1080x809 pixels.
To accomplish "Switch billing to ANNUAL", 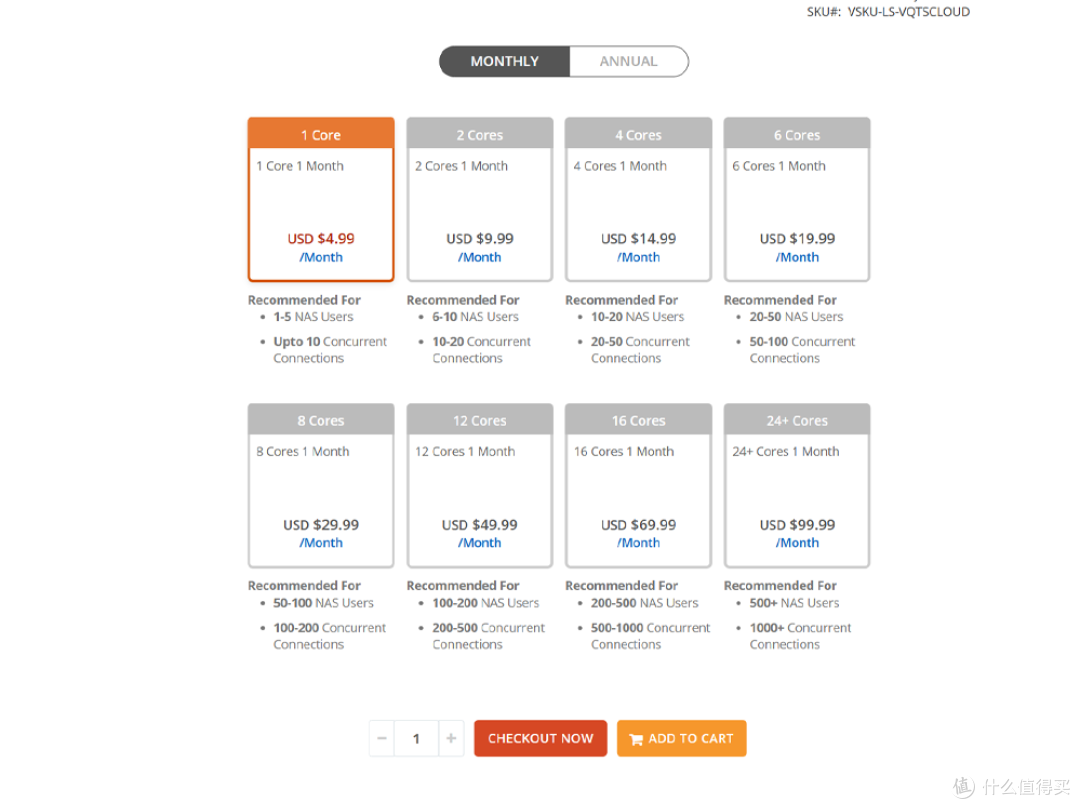I will pyautogui.click(x=629, y=61).
